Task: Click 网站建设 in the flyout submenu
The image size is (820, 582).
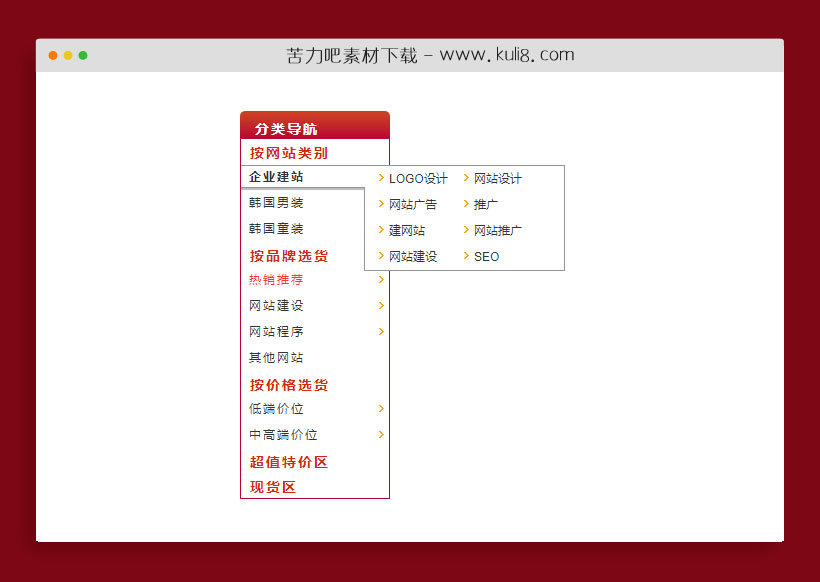Action: pos(411,256)
